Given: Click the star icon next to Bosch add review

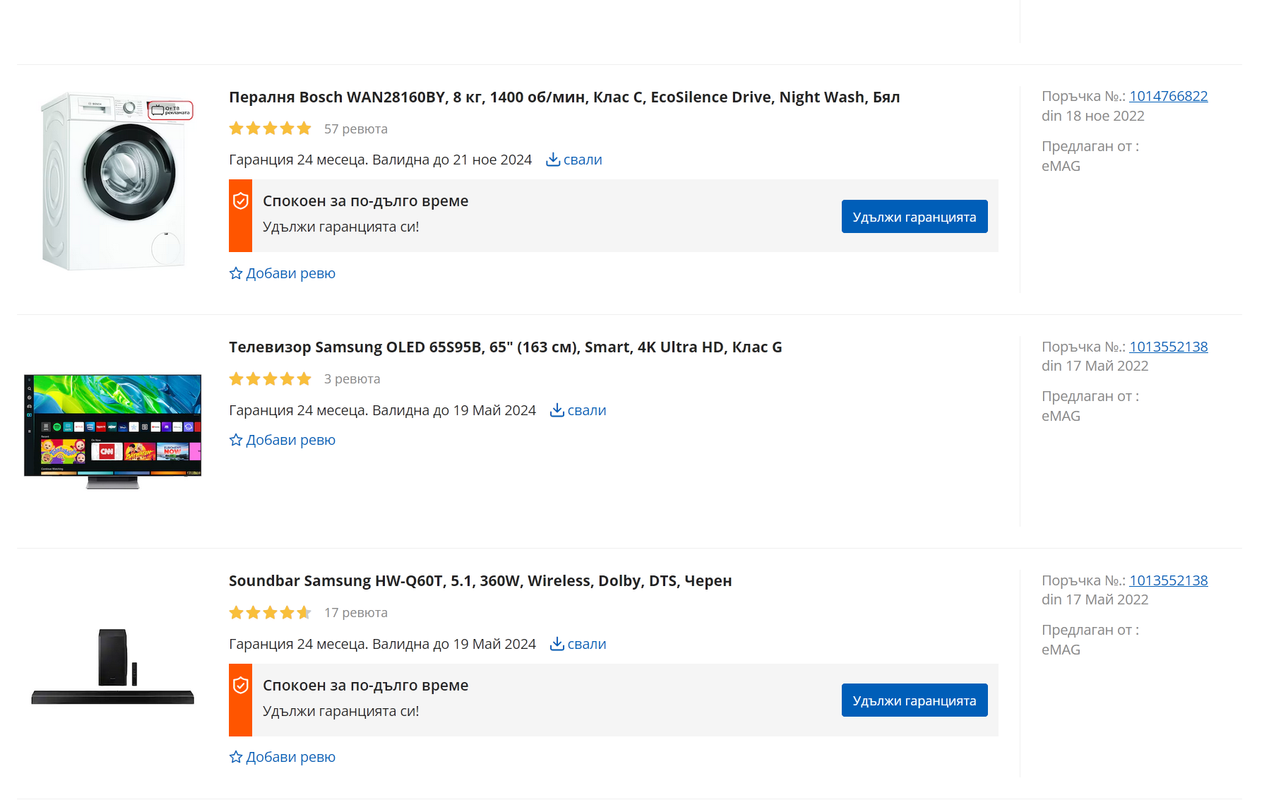Looking at the screenshot, I should point(236,273).
